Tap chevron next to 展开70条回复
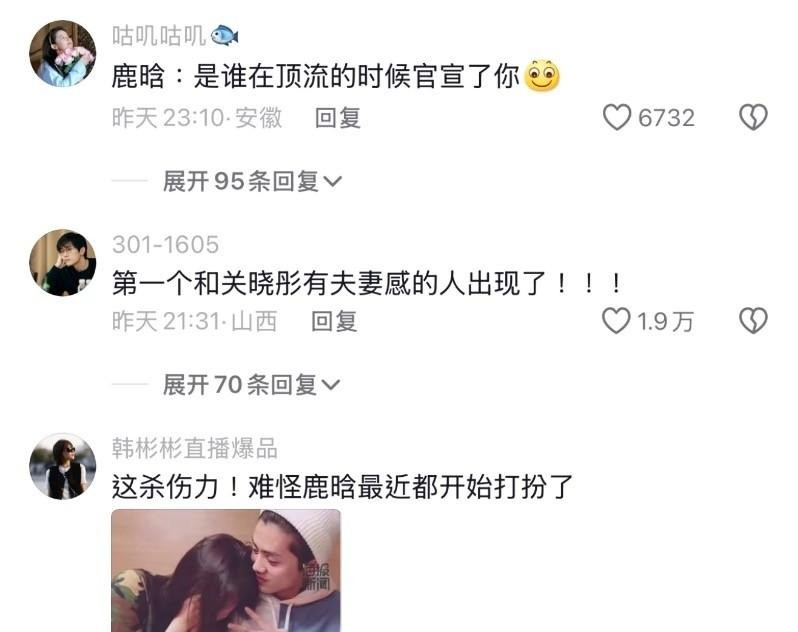This screenshot has width=798, height=632. pyautogui.click(x=330, y=385)
